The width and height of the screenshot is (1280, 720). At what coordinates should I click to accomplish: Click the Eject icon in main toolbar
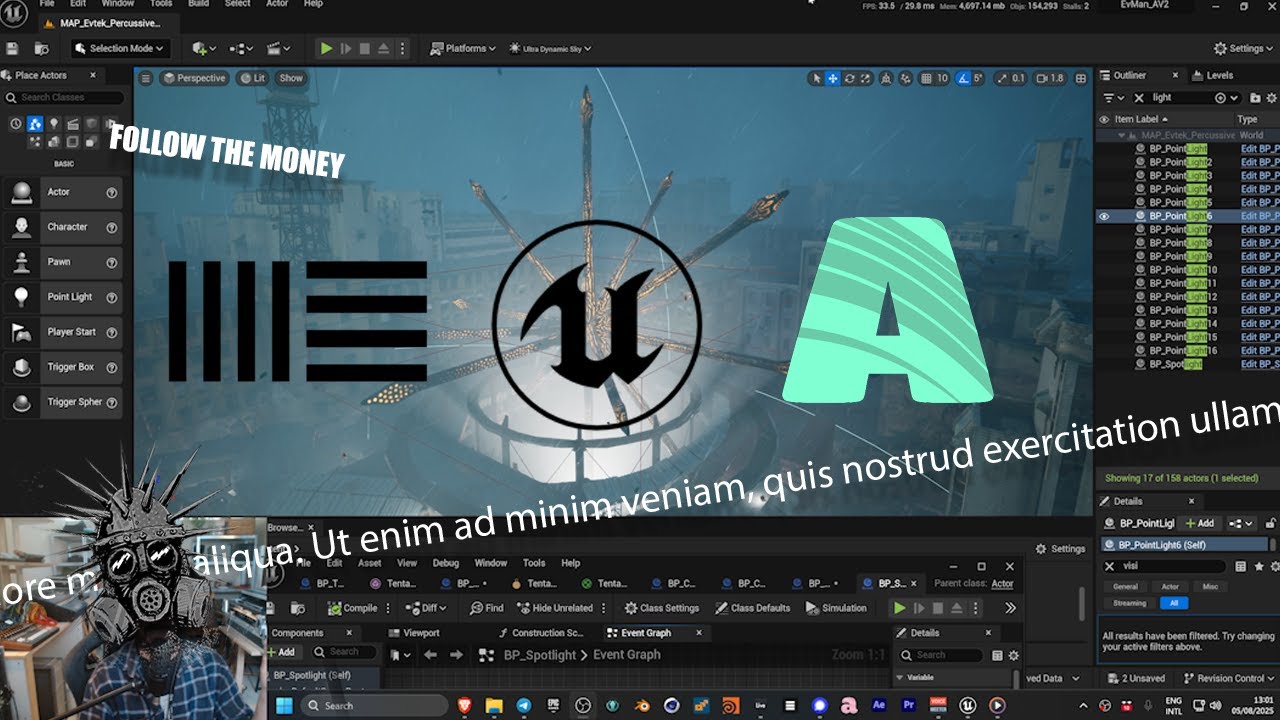(384, 48)
